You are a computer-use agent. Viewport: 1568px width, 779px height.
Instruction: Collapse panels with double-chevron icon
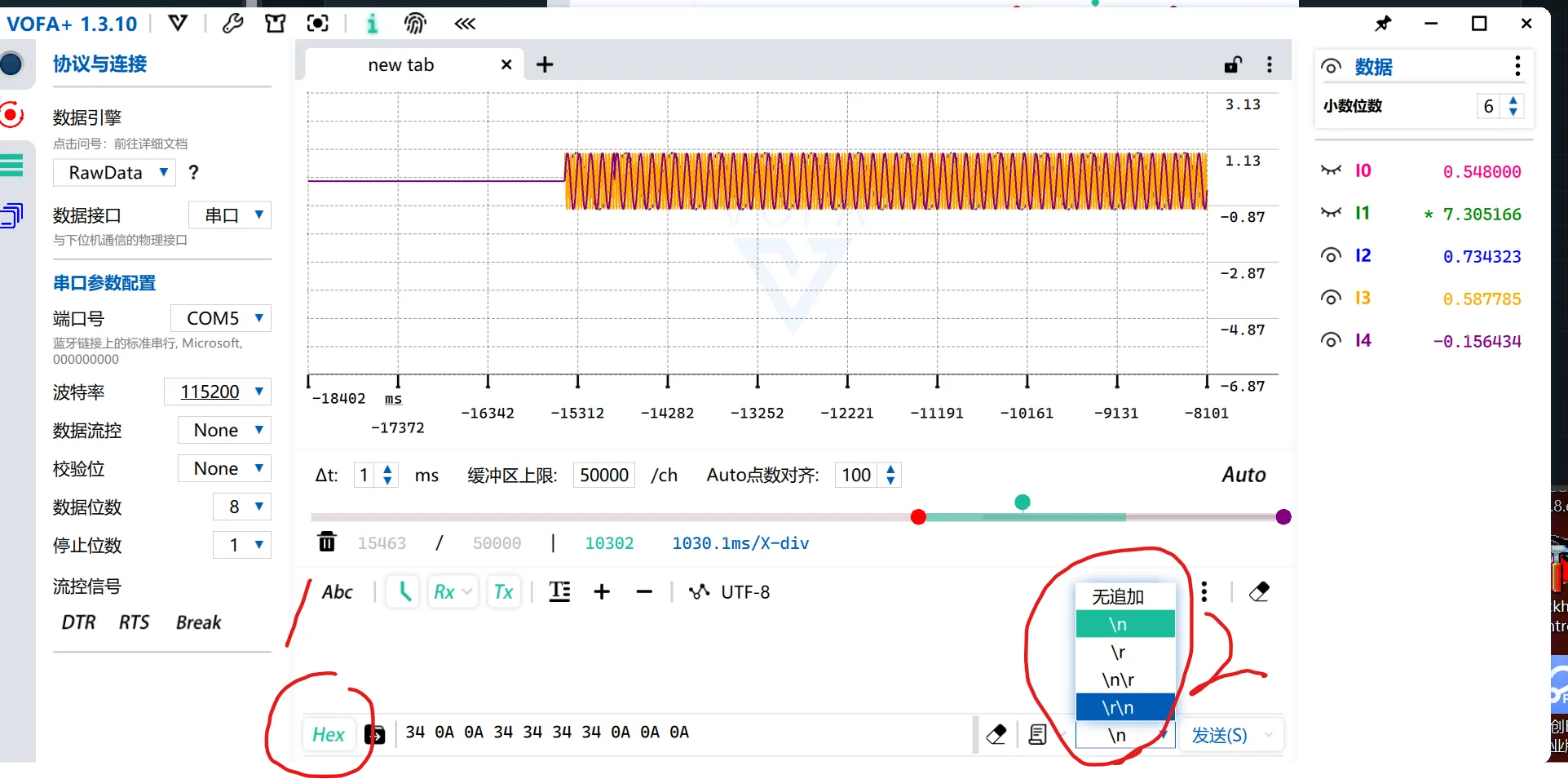465,24
